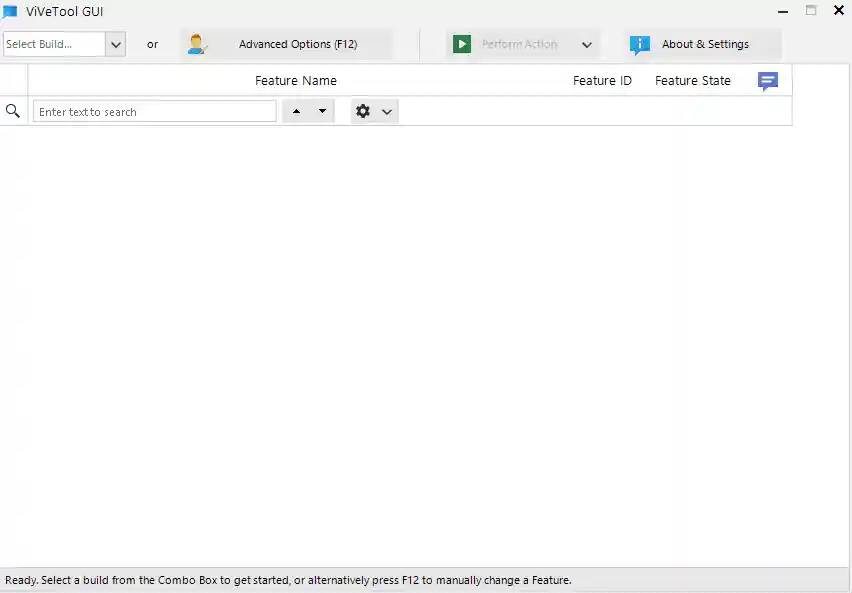
Task: Sort by the Feature State column header
Action: coord(692,80)
